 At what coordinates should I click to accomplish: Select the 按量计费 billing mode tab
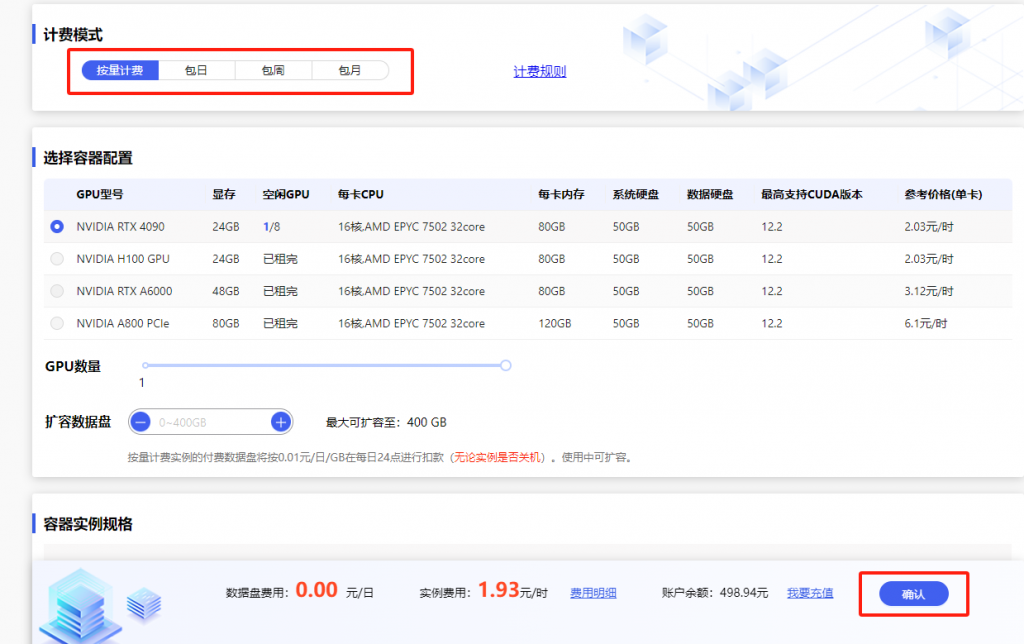pyautogui.click(x=120, y=70)
